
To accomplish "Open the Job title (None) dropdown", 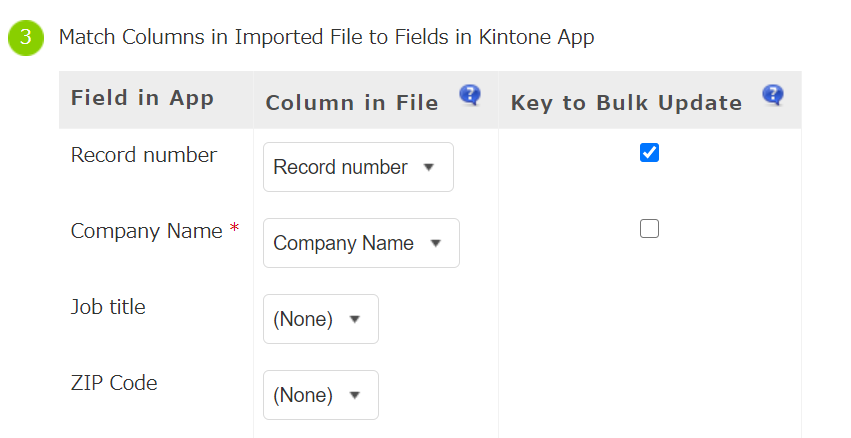I will (320, 319).
